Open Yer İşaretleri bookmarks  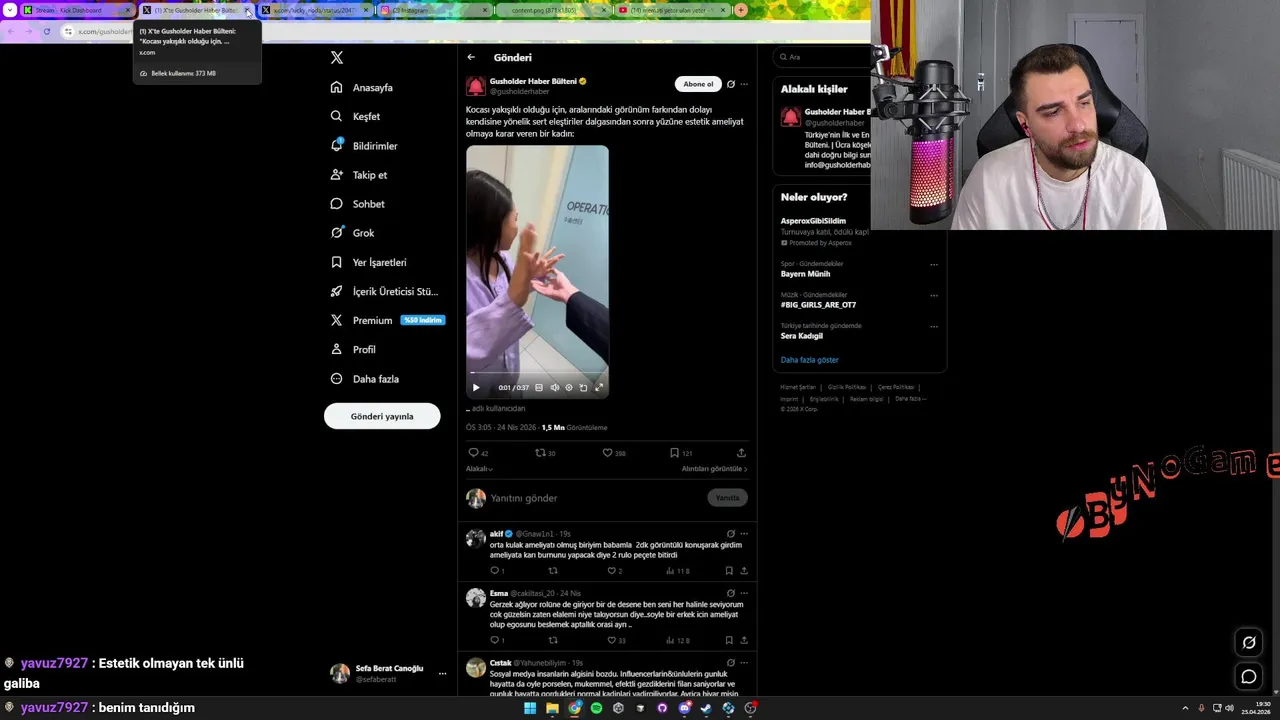368,262
